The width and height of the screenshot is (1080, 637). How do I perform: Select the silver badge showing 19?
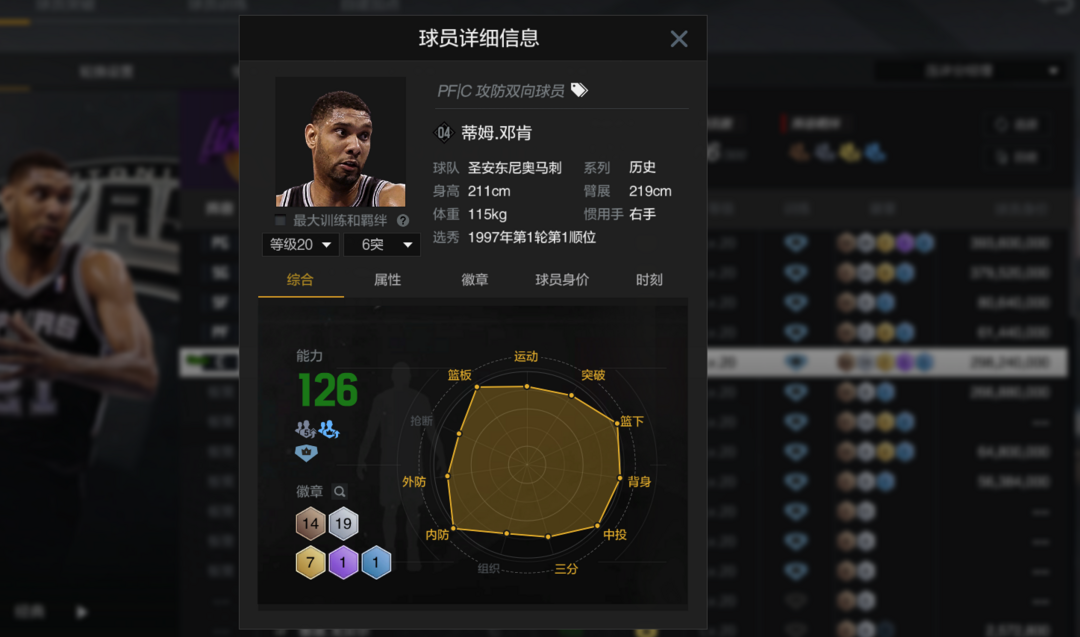click(343, 523)
